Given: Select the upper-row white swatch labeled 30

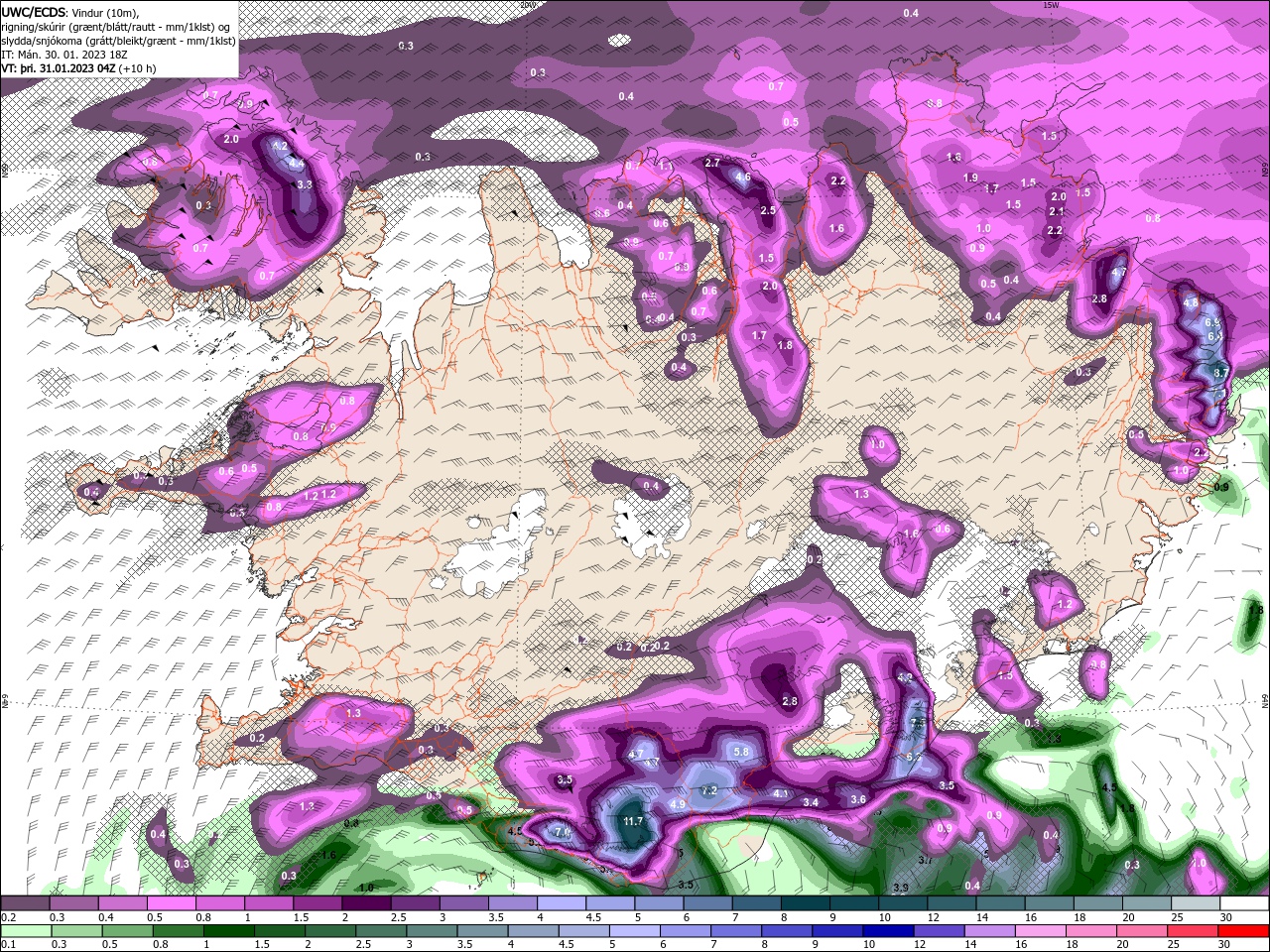Looking at the screenshot, I should tap(1245, 902).
